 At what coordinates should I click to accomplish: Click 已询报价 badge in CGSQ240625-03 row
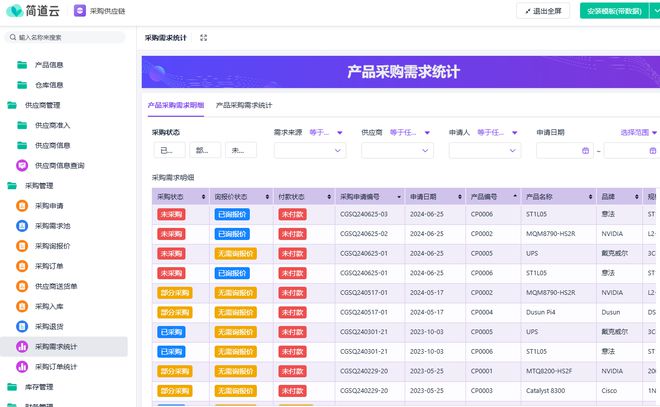[x=232, y=214]
